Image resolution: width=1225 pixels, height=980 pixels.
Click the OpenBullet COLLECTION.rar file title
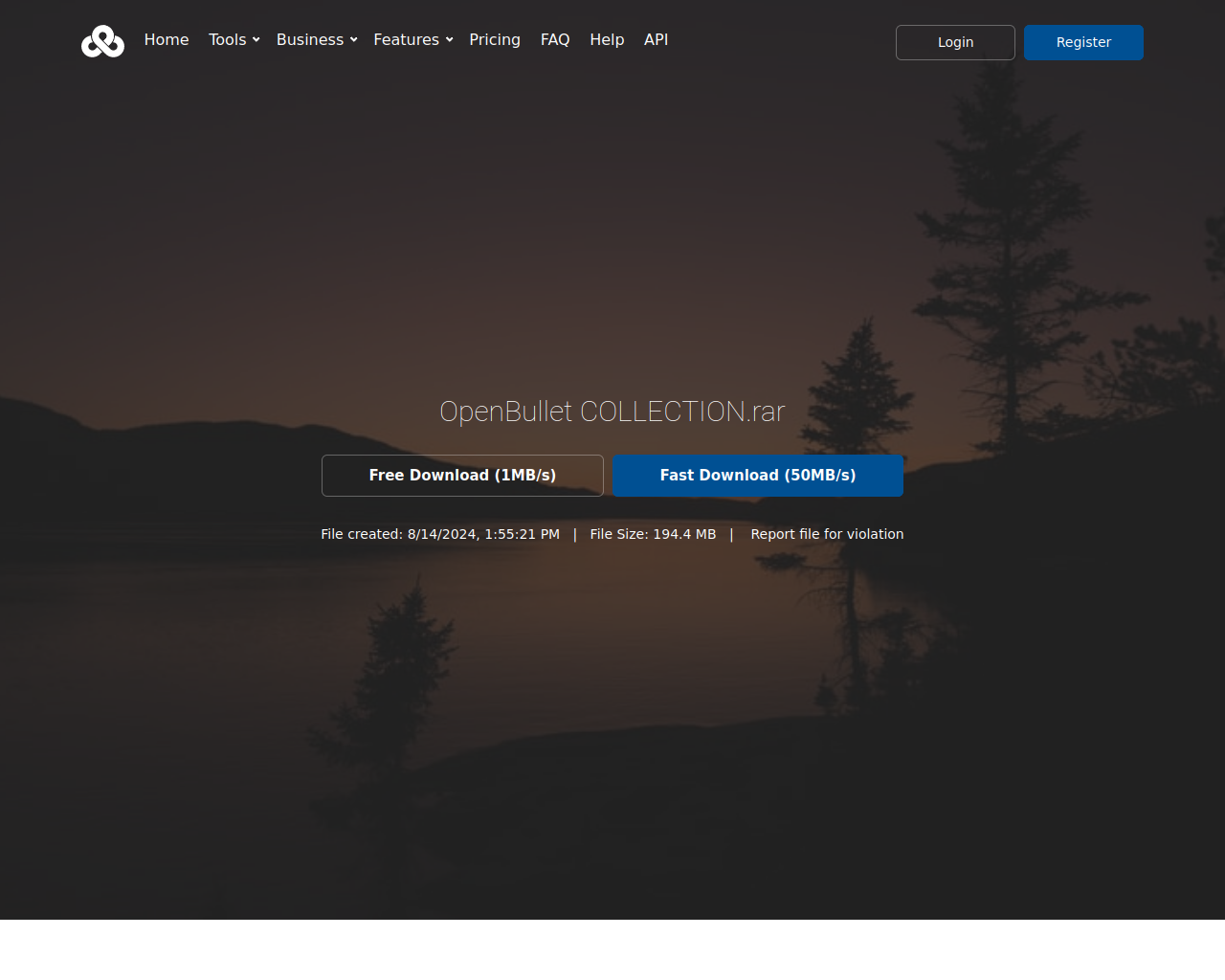click(612, 412)
